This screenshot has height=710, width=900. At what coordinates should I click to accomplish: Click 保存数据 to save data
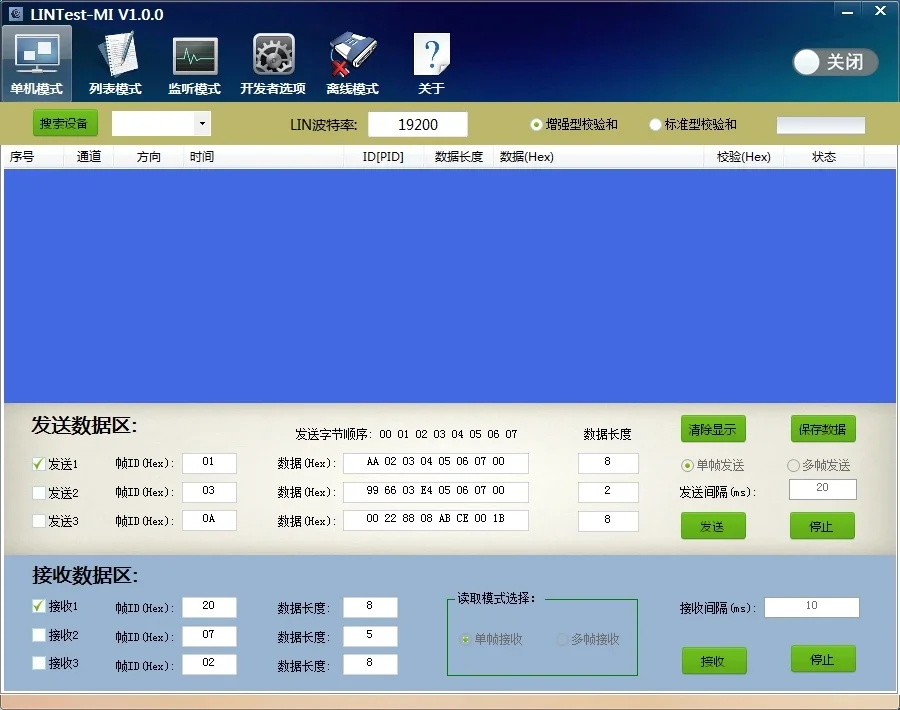(x=822, y=428)
